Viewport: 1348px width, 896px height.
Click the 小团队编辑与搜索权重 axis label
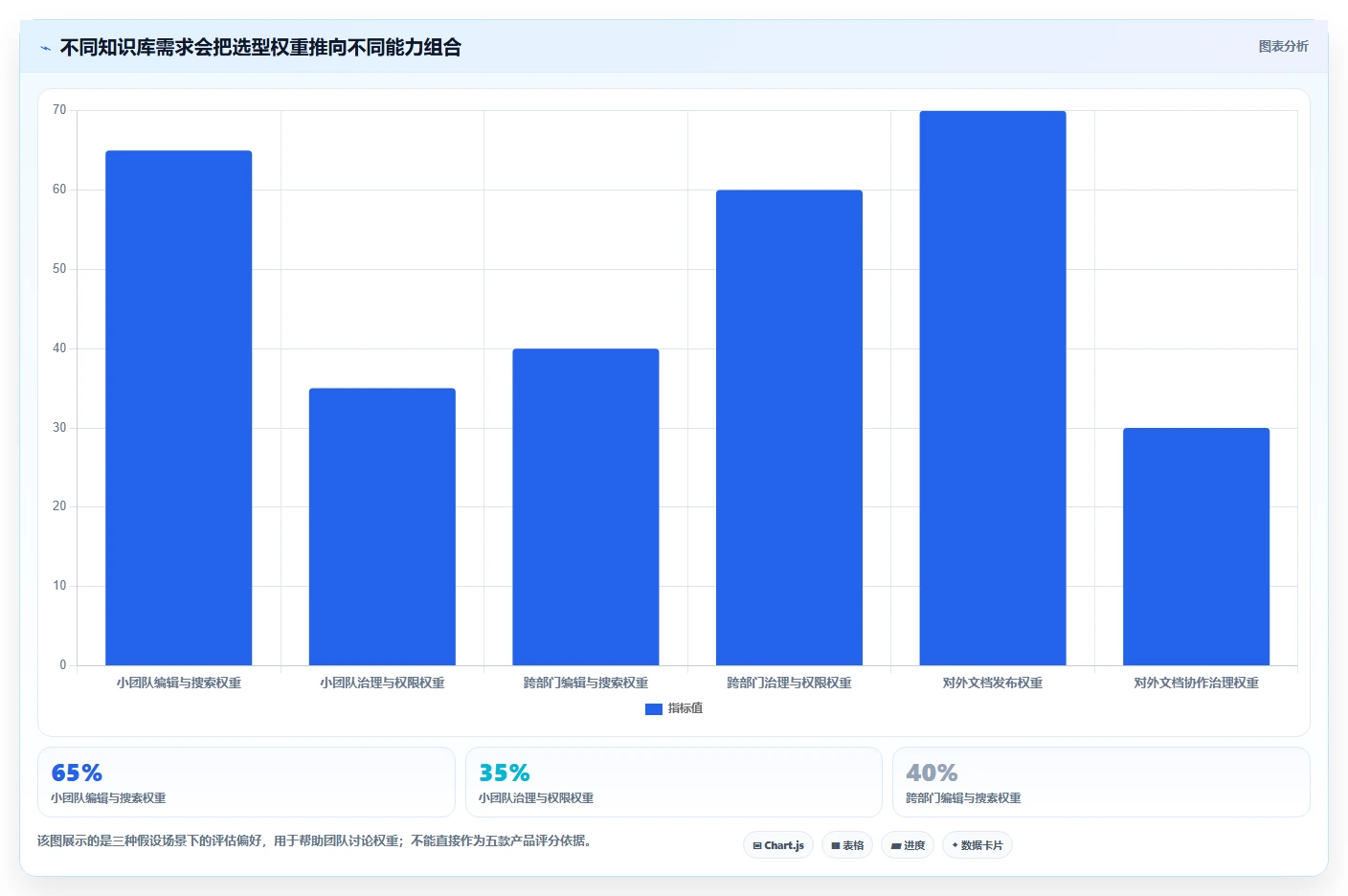pyautogui.click(x=179, y=683)
